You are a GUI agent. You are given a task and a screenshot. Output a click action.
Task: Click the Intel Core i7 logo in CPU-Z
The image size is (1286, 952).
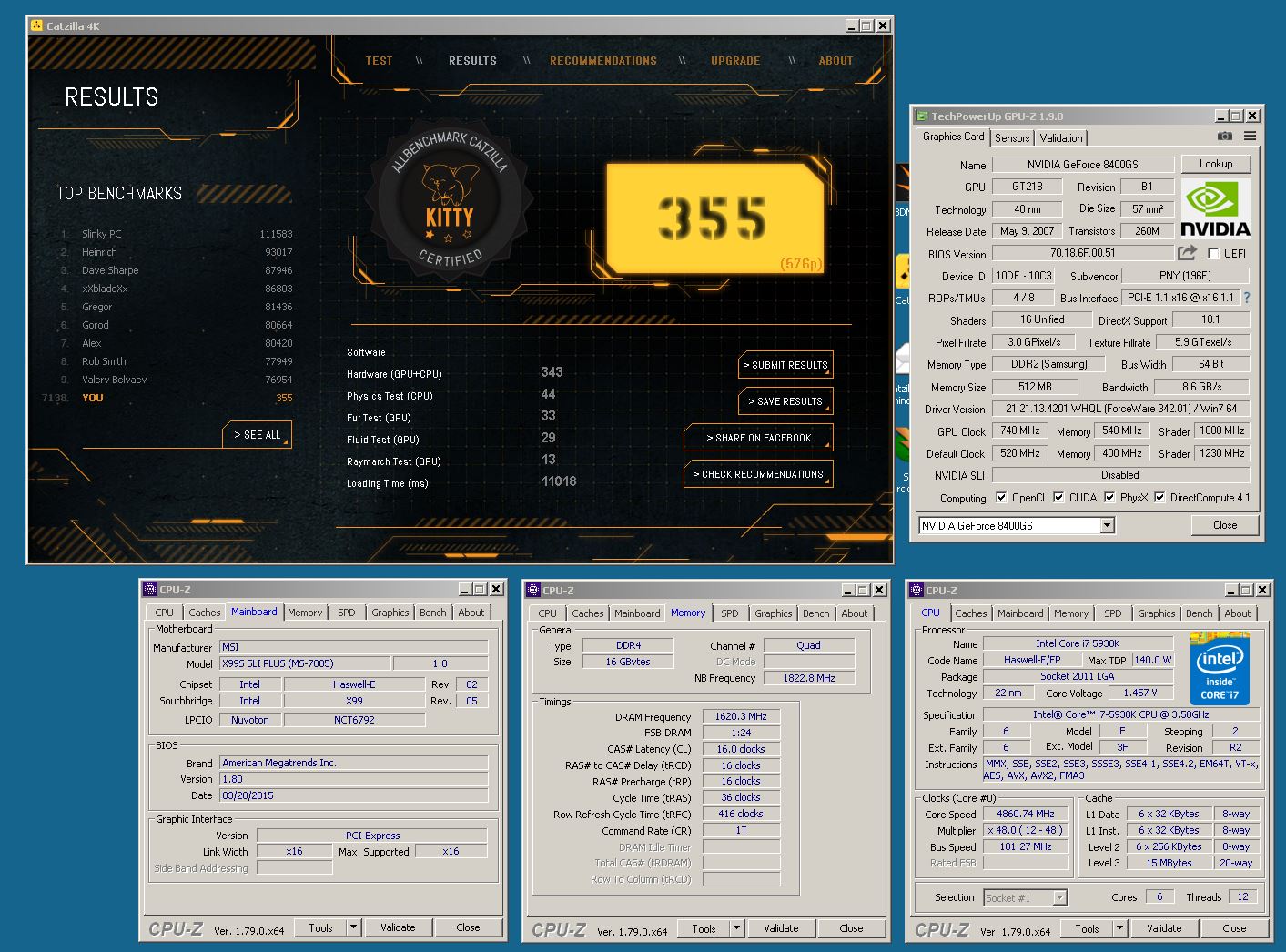(1220, 667)
